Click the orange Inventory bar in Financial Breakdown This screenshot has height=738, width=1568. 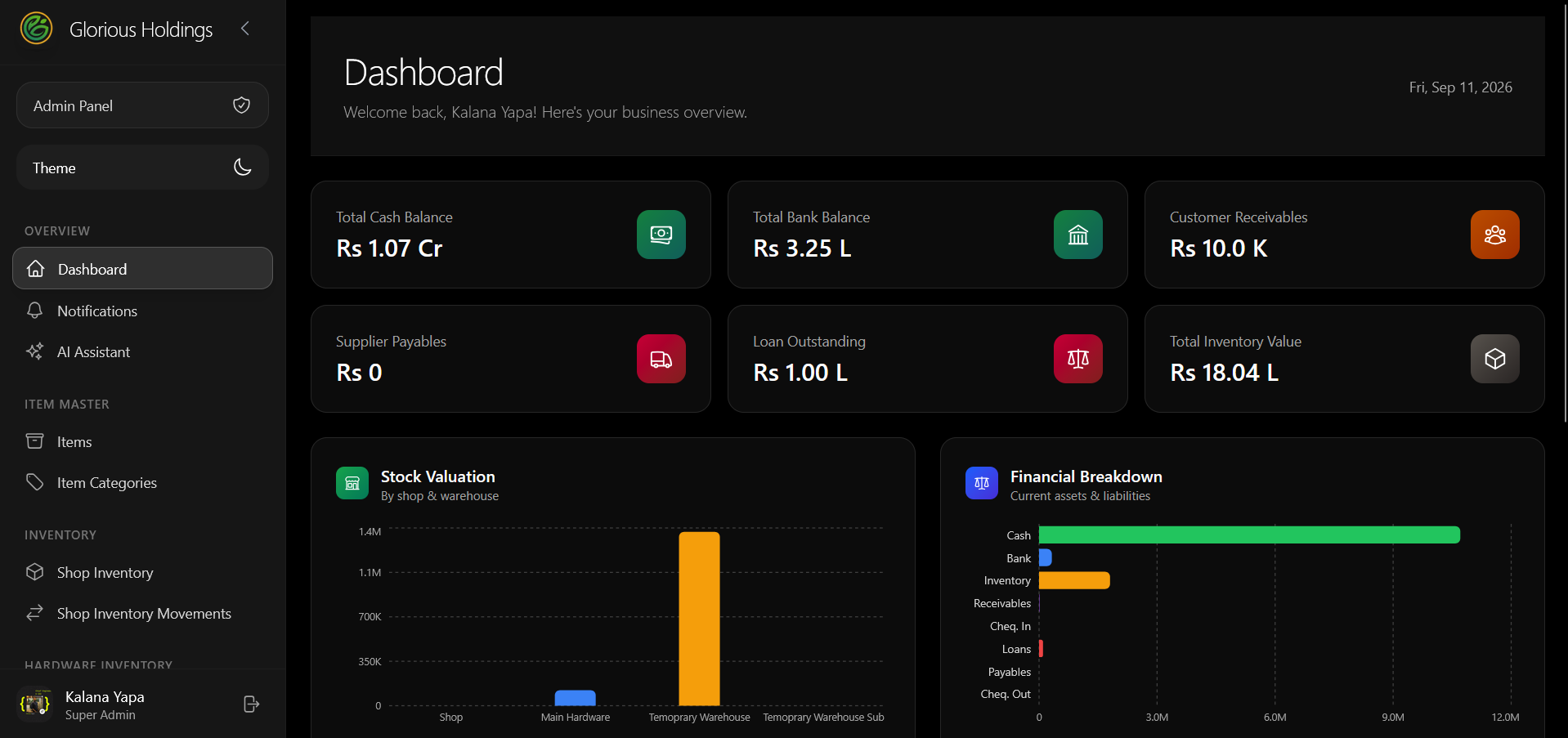(x=1074, y=580)
